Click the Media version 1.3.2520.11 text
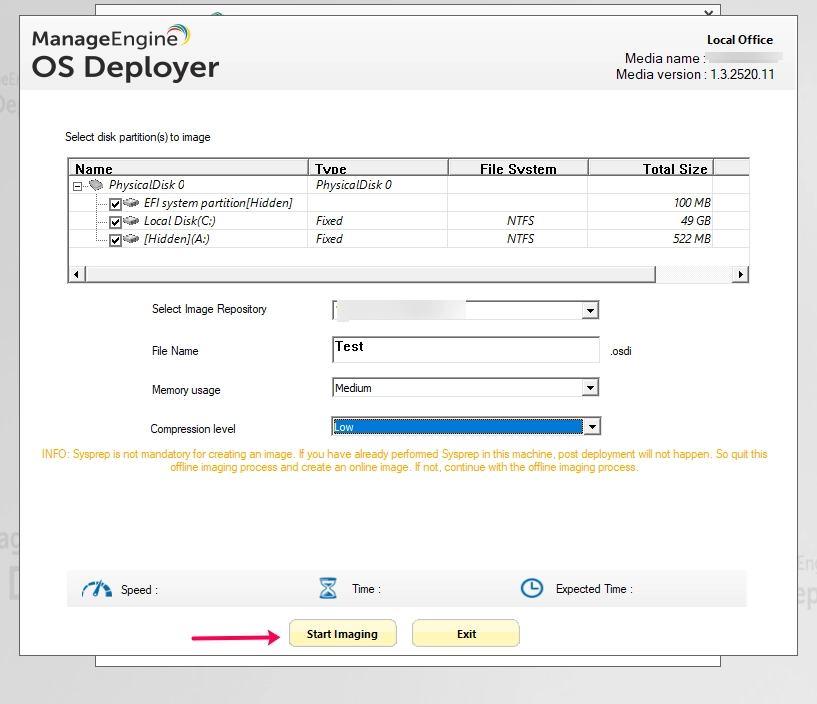The width and height of the screenshot is (817, 704). coord(695,75)
